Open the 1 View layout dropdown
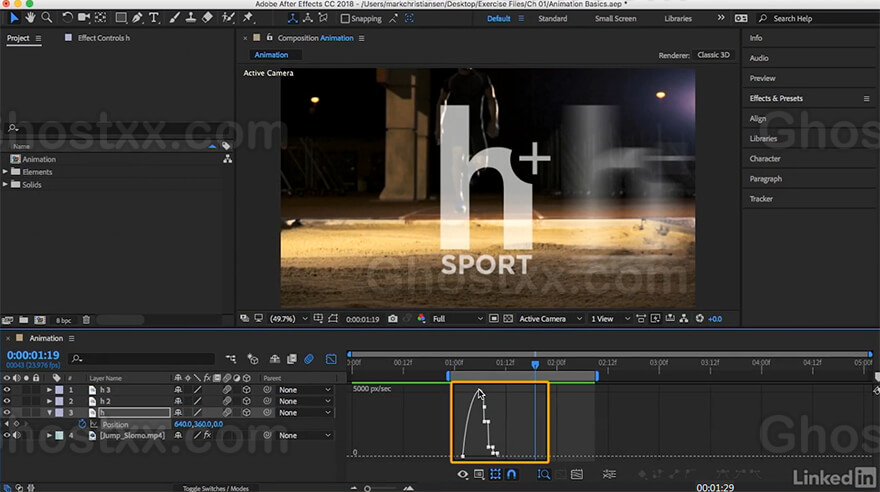880x492 pixels. [610, 319]
